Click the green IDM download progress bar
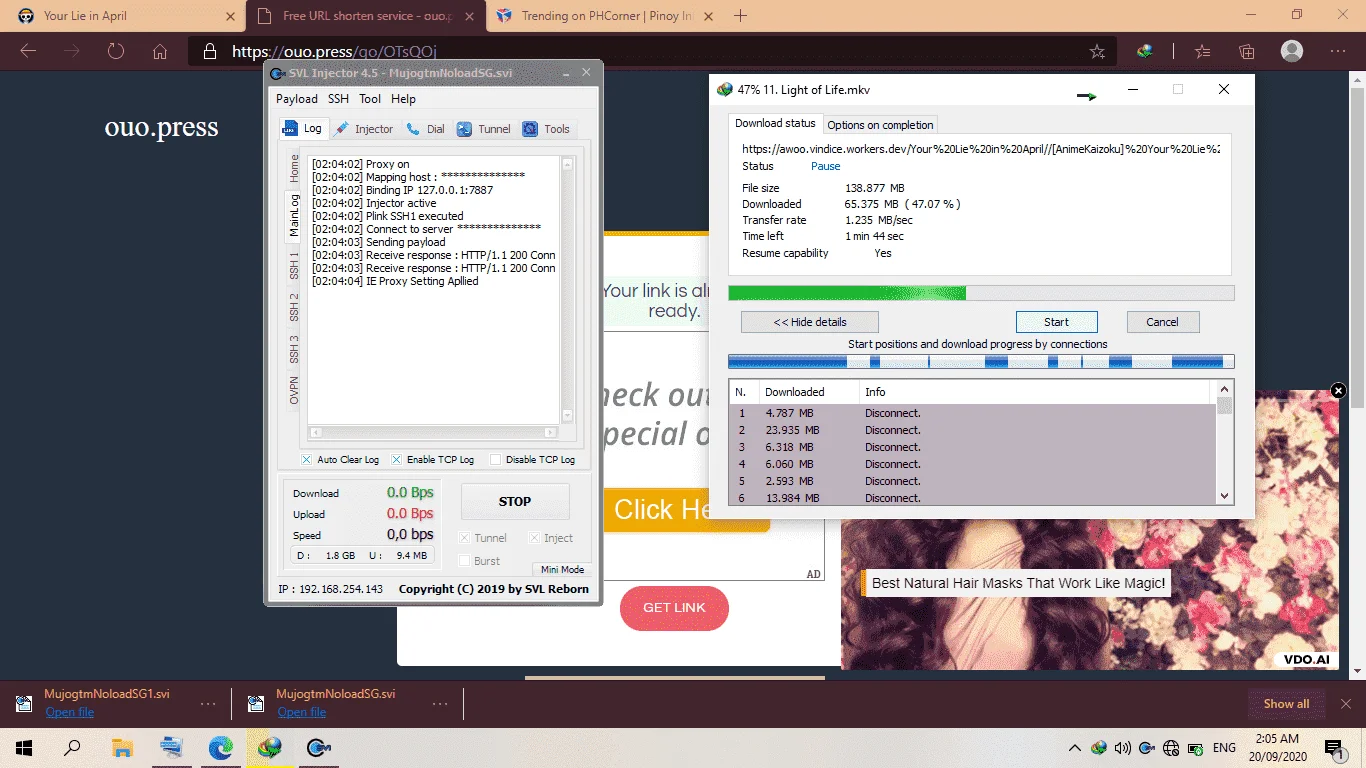This screenshot has width=1366, height=768. pos(981,293)
